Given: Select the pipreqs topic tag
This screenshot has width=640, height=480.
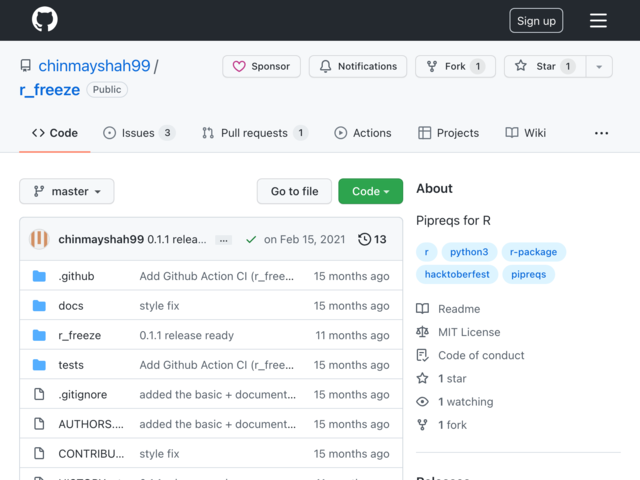Looking at the screenshot, I should tap(529, 274).
